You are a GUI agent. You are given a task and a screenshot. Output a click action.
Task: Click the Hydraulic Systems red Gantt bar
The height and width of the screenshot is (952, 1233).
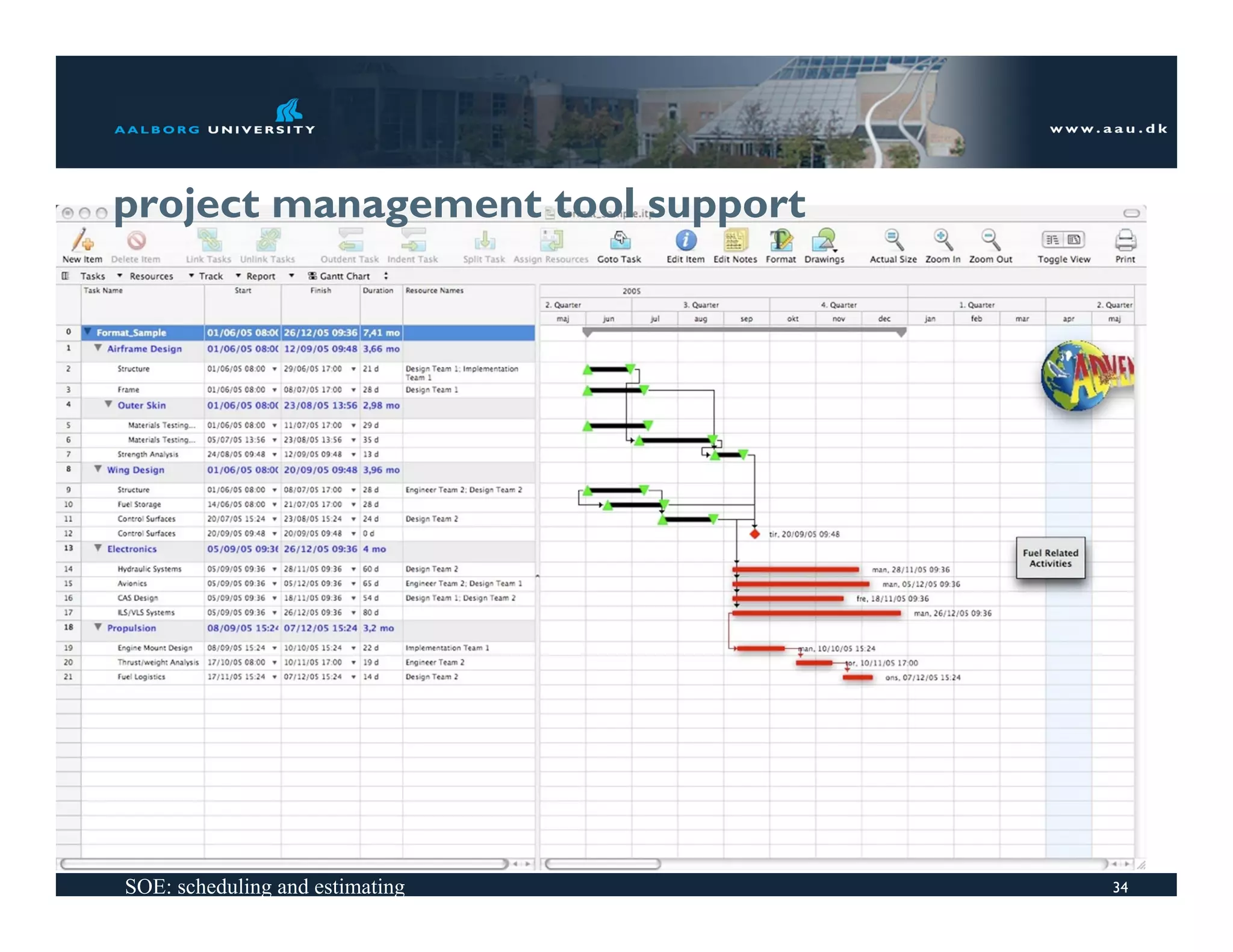point(796,569)
